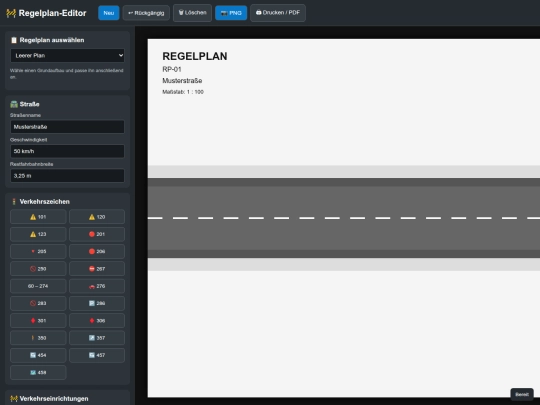
Task: Insert sign 458 into the plan
Action: point(38,372)
